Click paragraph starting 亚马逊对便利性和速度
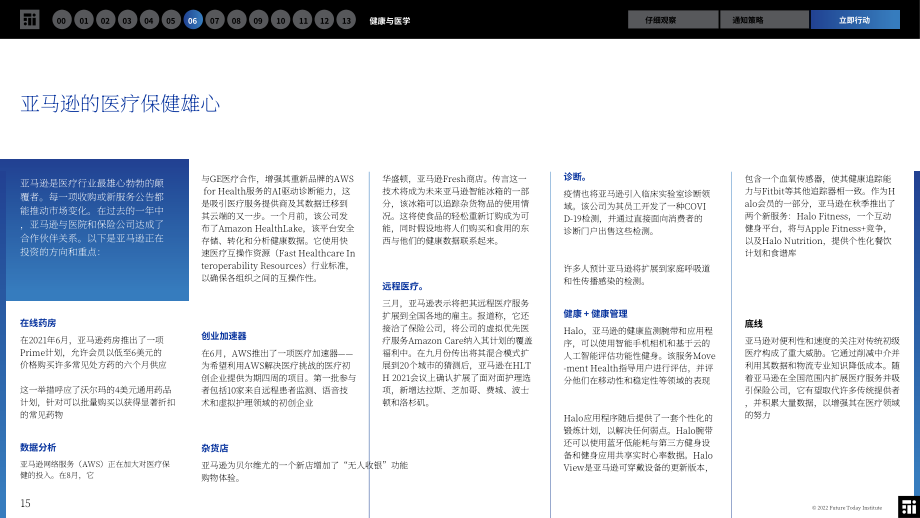This screenshot has height=518, width=920. [x=822, y=377]
